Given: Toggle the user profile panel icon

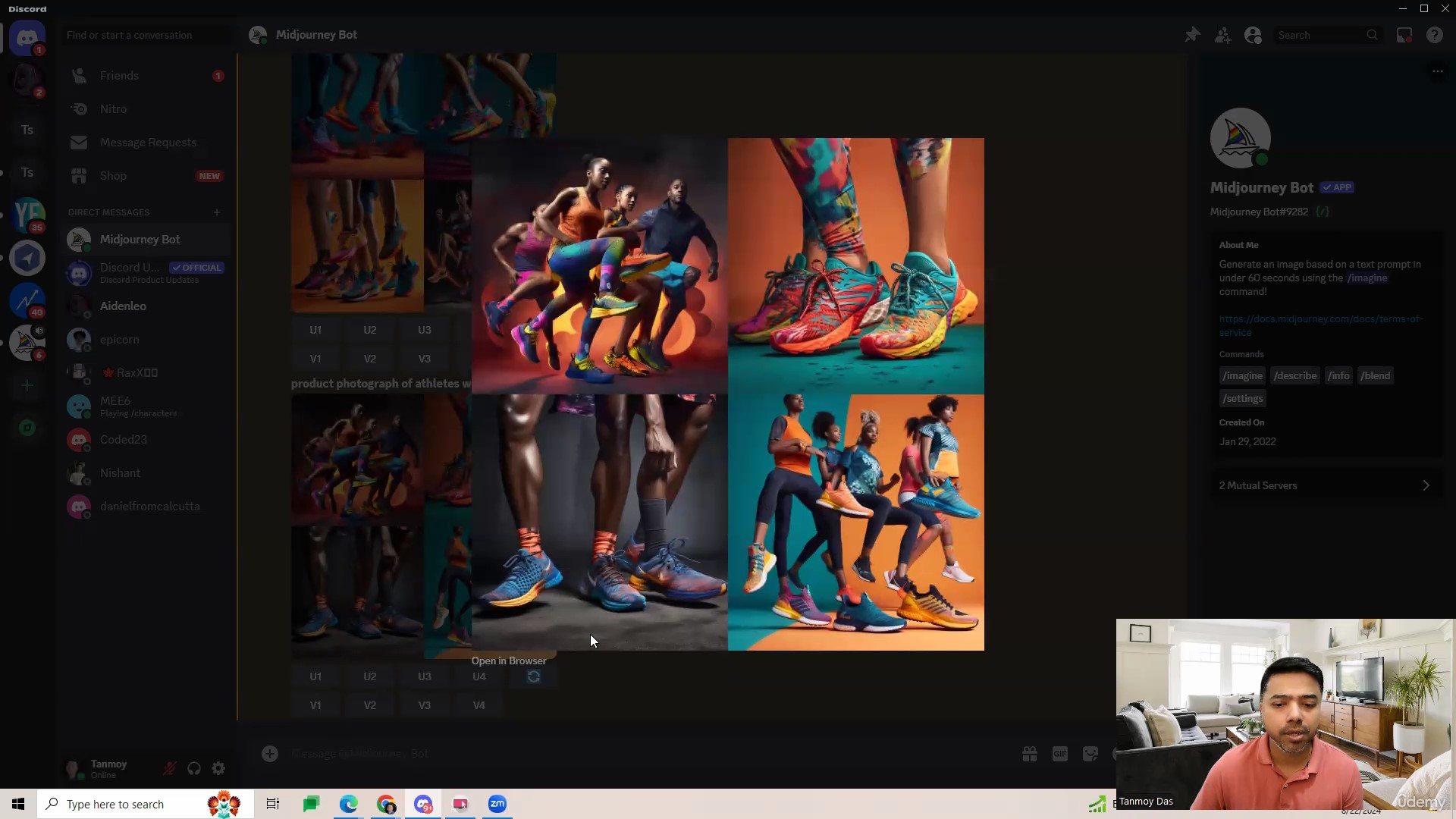Looking at the screenshot, I should 1254,35.
